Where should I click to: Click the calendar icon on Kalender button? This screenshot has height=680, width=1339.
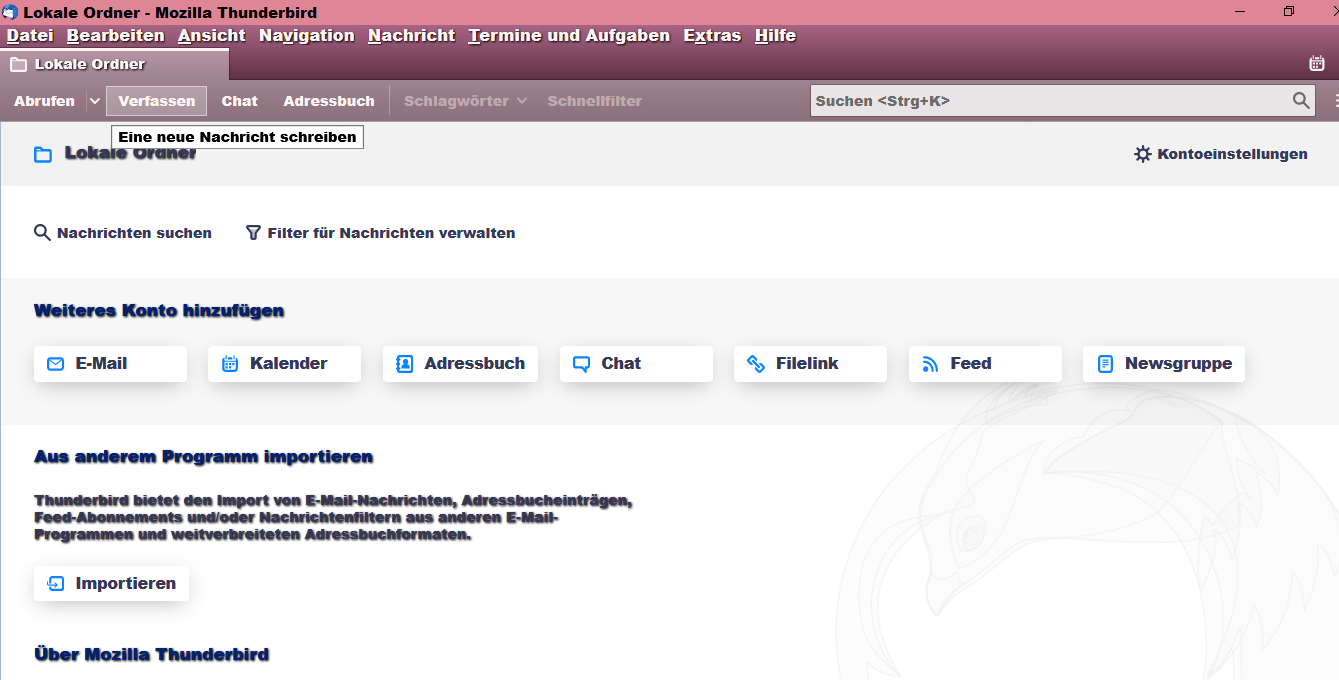coord(230,364)
